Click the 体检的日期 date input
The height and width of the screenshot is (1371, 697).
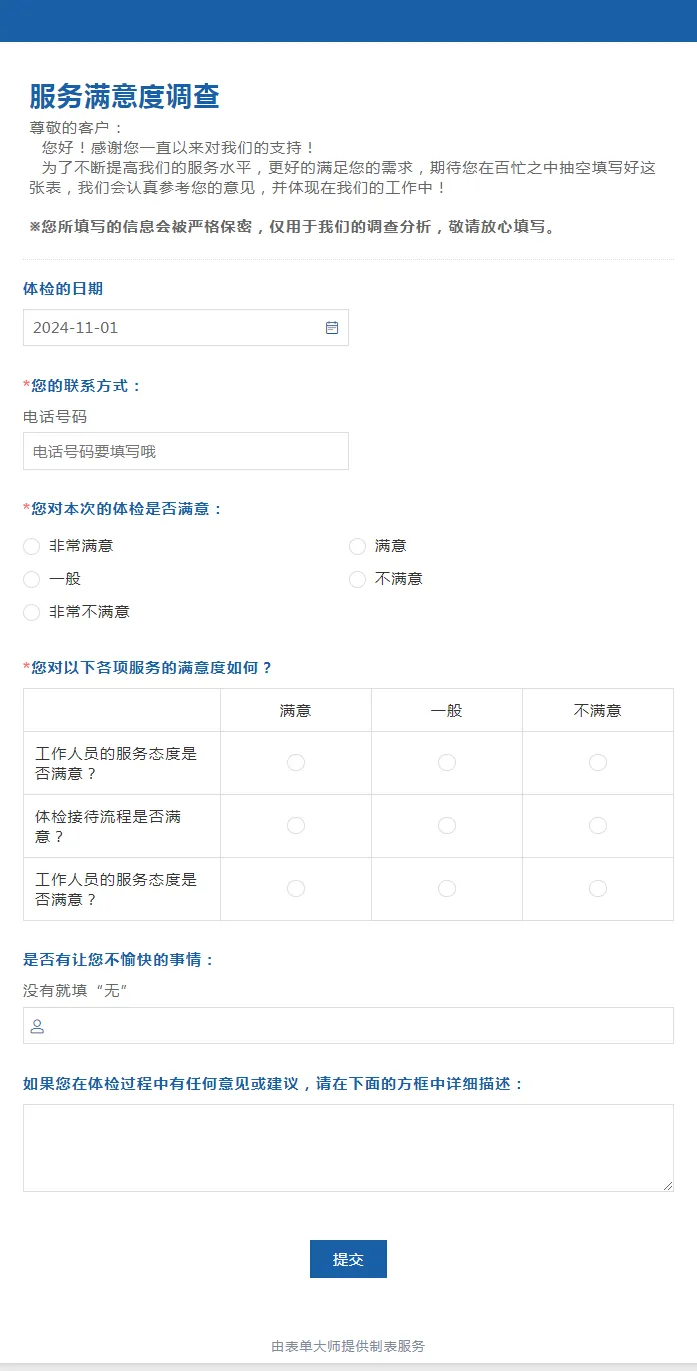click(x=170, y=328)
